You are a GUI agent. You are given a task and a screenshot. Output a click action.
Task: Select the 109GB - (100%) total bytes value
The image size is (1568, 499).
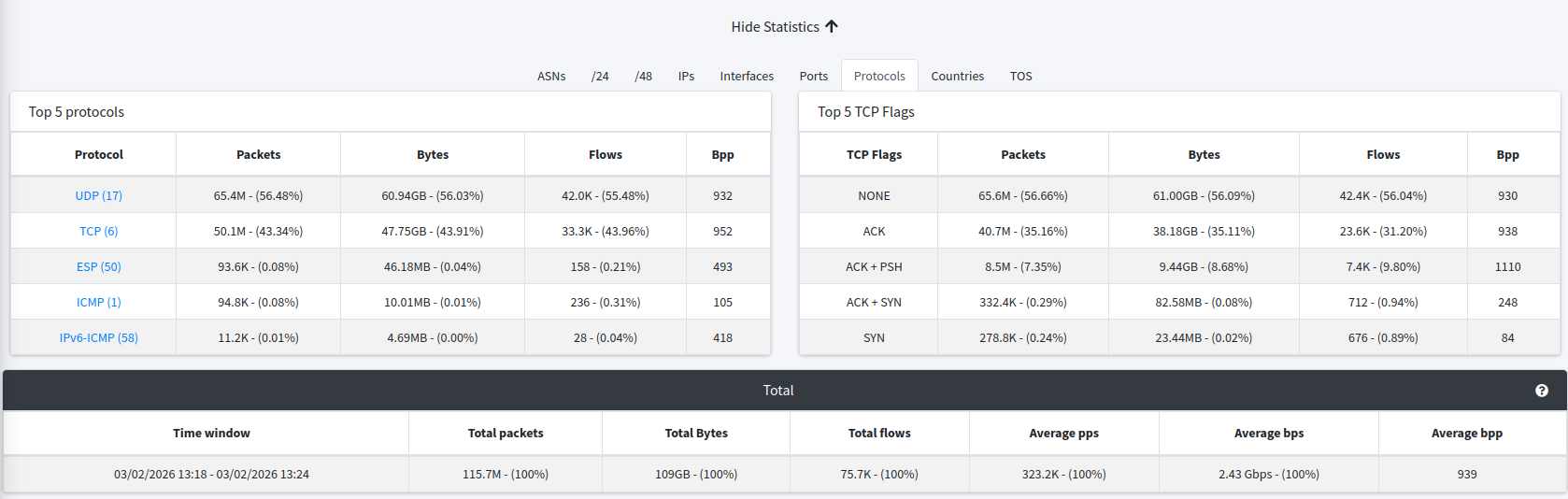pyautogui.click(x=696, y=475)
